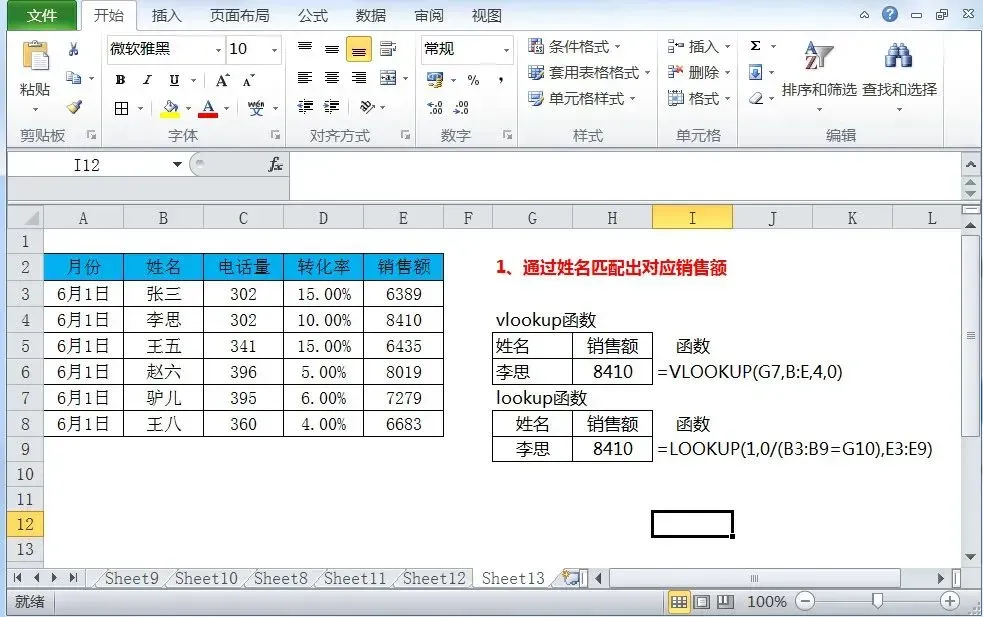Click the Paste (粘贴) clipboard icon
Image resolution: width=983 pixels, height=617 pixels.
[x=35, y=55]
